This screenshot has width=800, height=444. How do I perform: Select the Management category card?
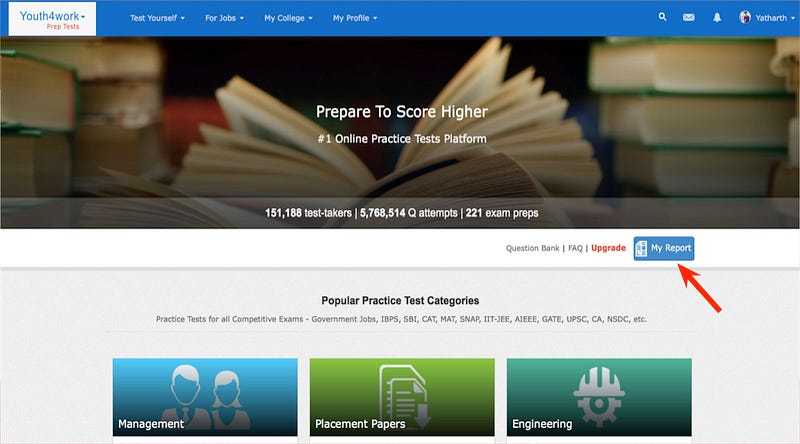pyautogui.click(x=205, y=397)
